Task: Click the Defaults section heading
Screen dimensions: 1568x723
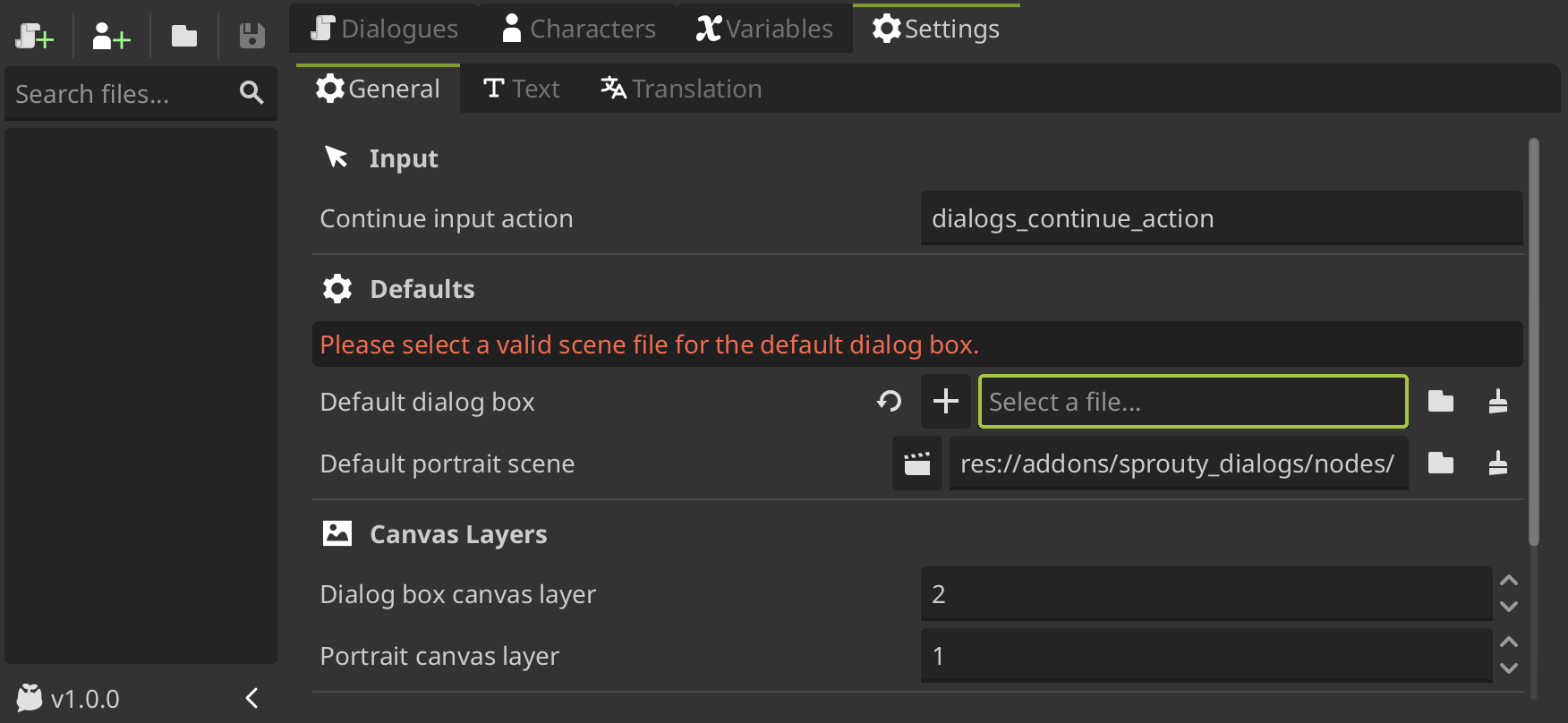Action: pyautogui.click(x=422, y=289)
